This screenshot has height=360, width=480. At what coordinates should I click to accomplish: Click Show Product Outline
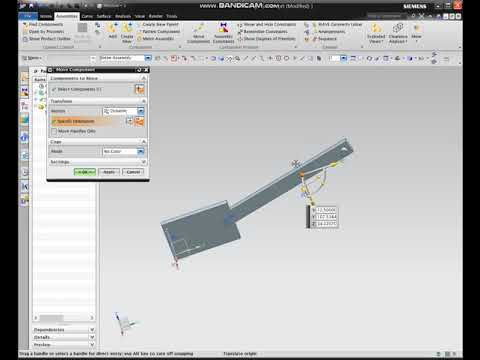point(47,39)
